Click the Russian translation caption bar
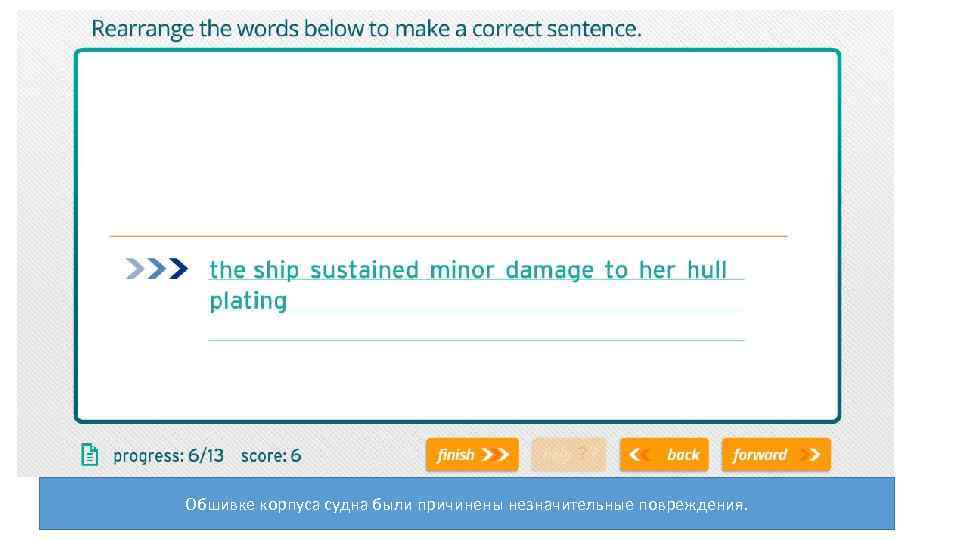The image size is (960, 540). (466, 504)
